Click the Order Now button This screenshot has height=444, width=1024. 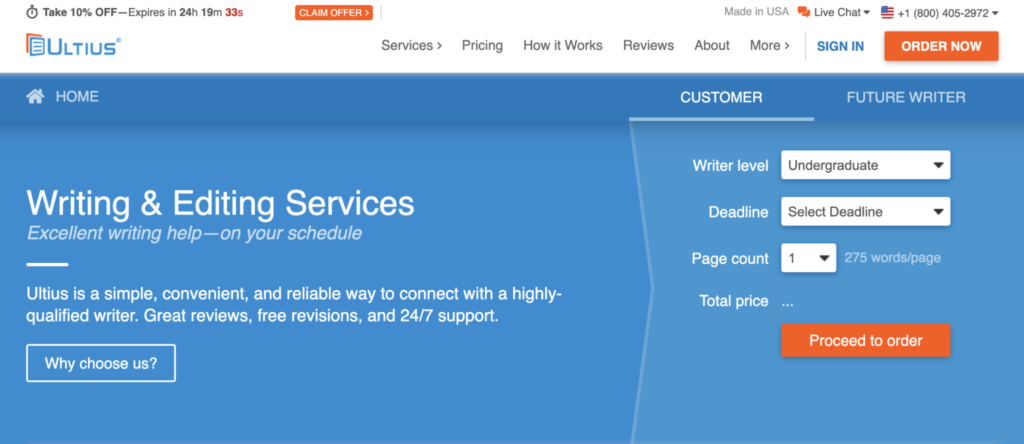click(941, 46)
